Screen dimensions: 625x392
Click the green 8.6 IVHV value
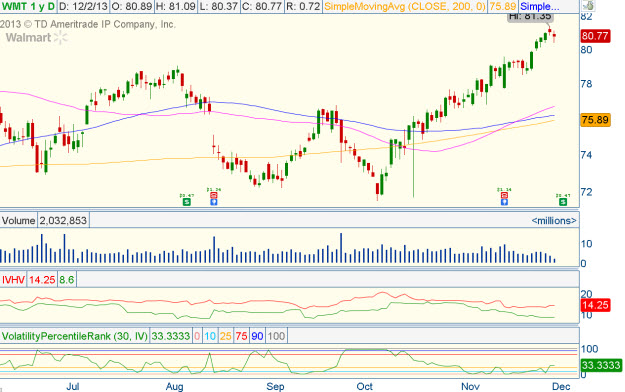[x=67, y=280]
